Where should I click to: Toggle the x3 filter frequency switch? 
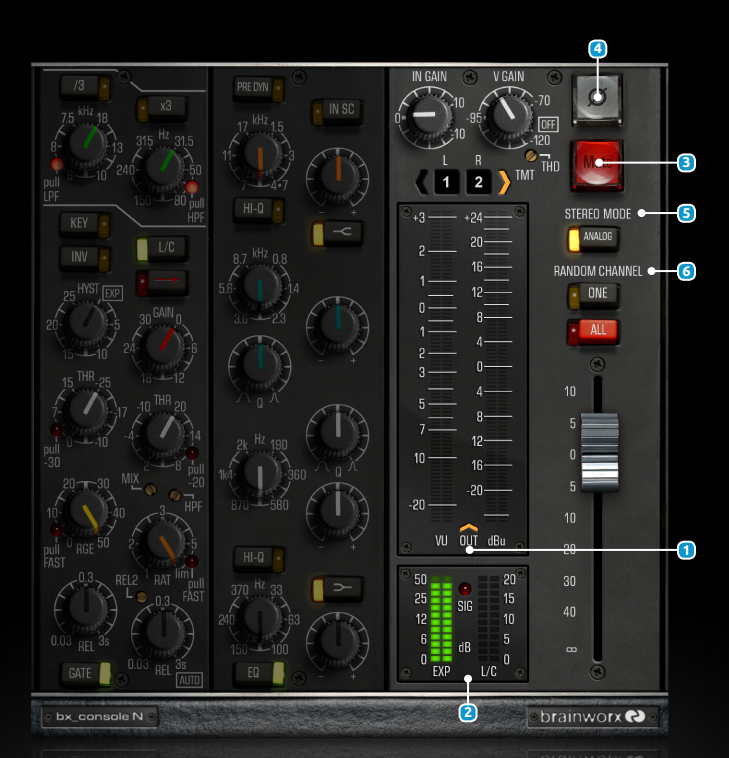[x=162, y=108]
